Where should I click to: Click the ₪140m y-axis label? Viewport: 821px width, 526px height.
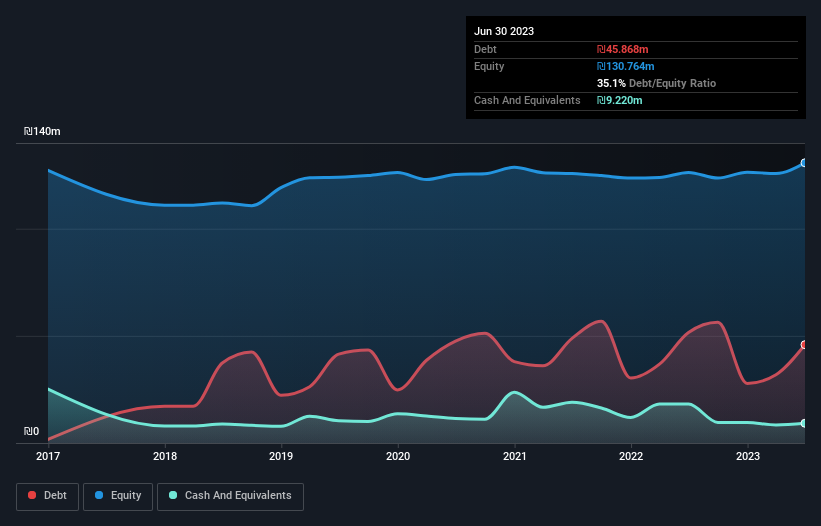pos(42,131)
